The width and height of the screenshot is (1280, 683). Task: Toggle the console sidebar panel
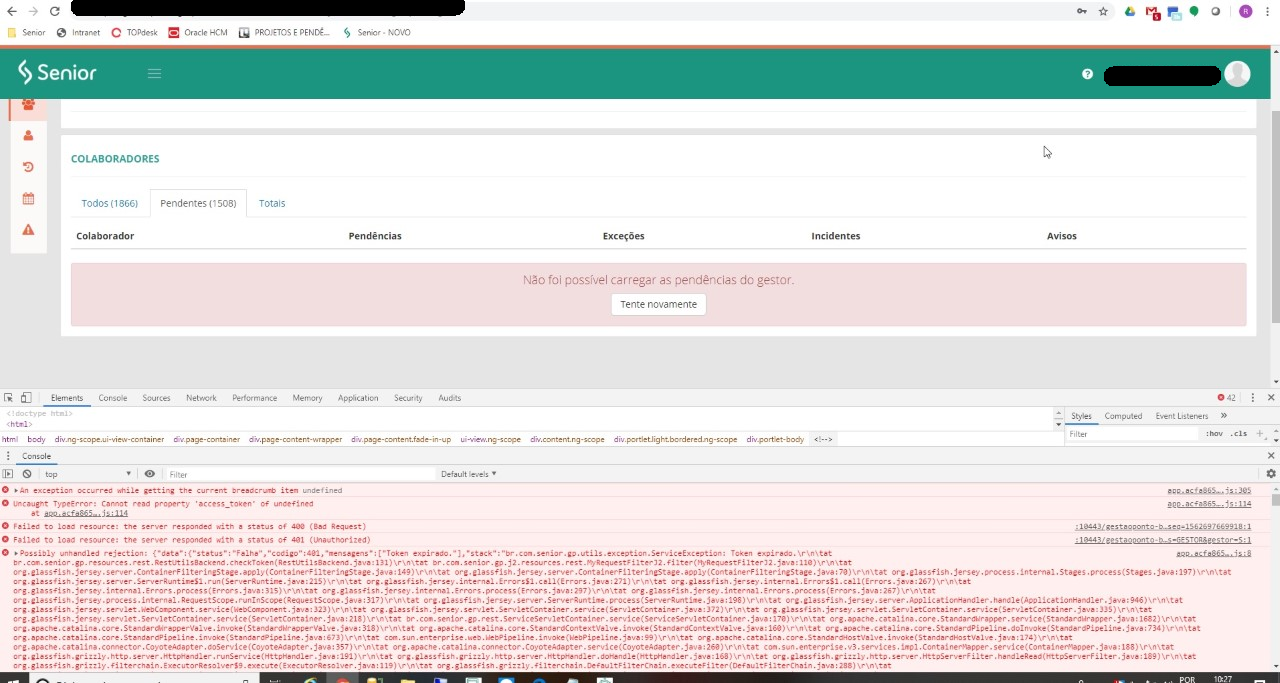9,474
